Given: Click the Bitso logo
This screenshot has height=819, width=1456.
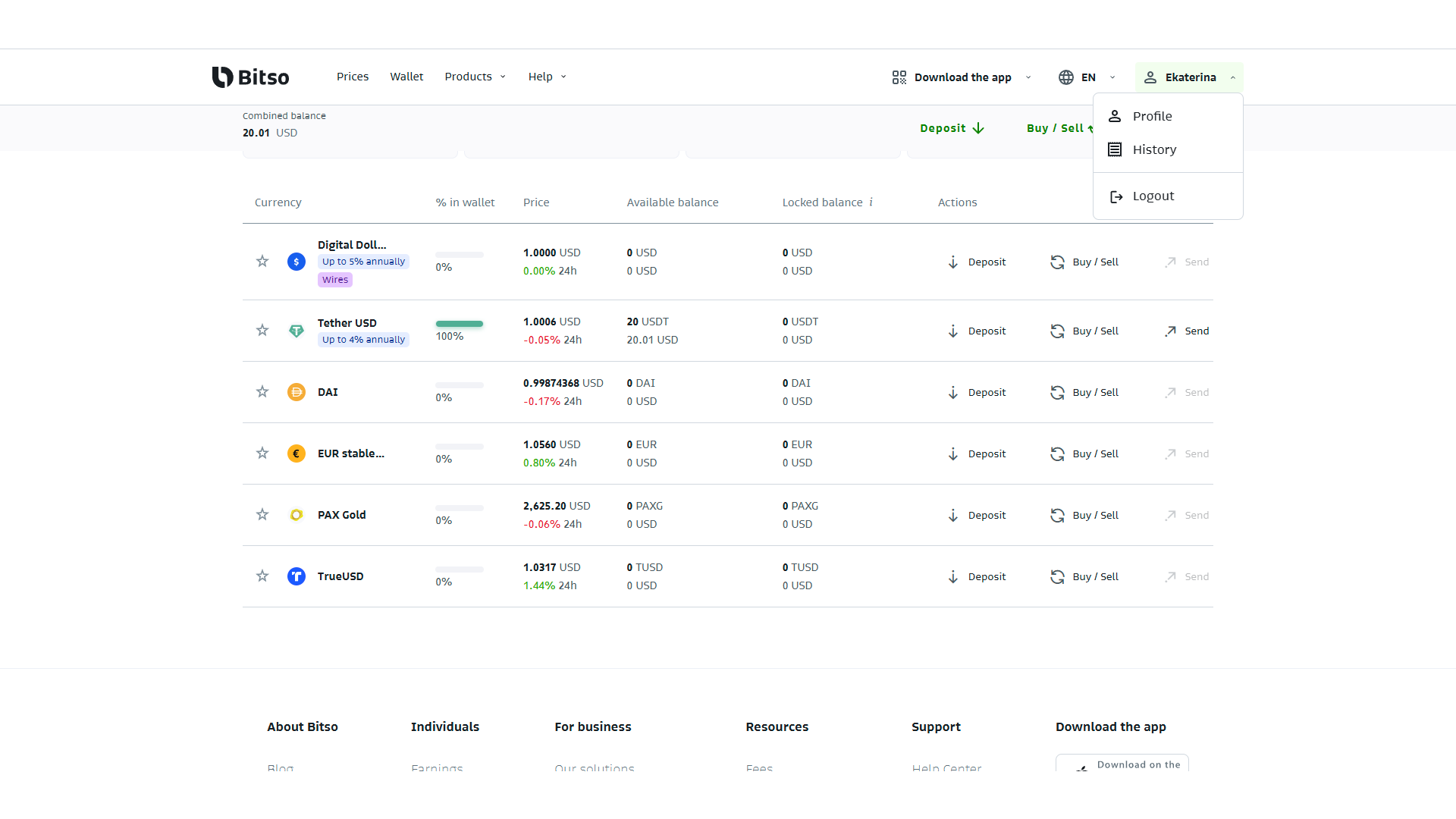Looking at the screenshot, I should click(250, 77).
